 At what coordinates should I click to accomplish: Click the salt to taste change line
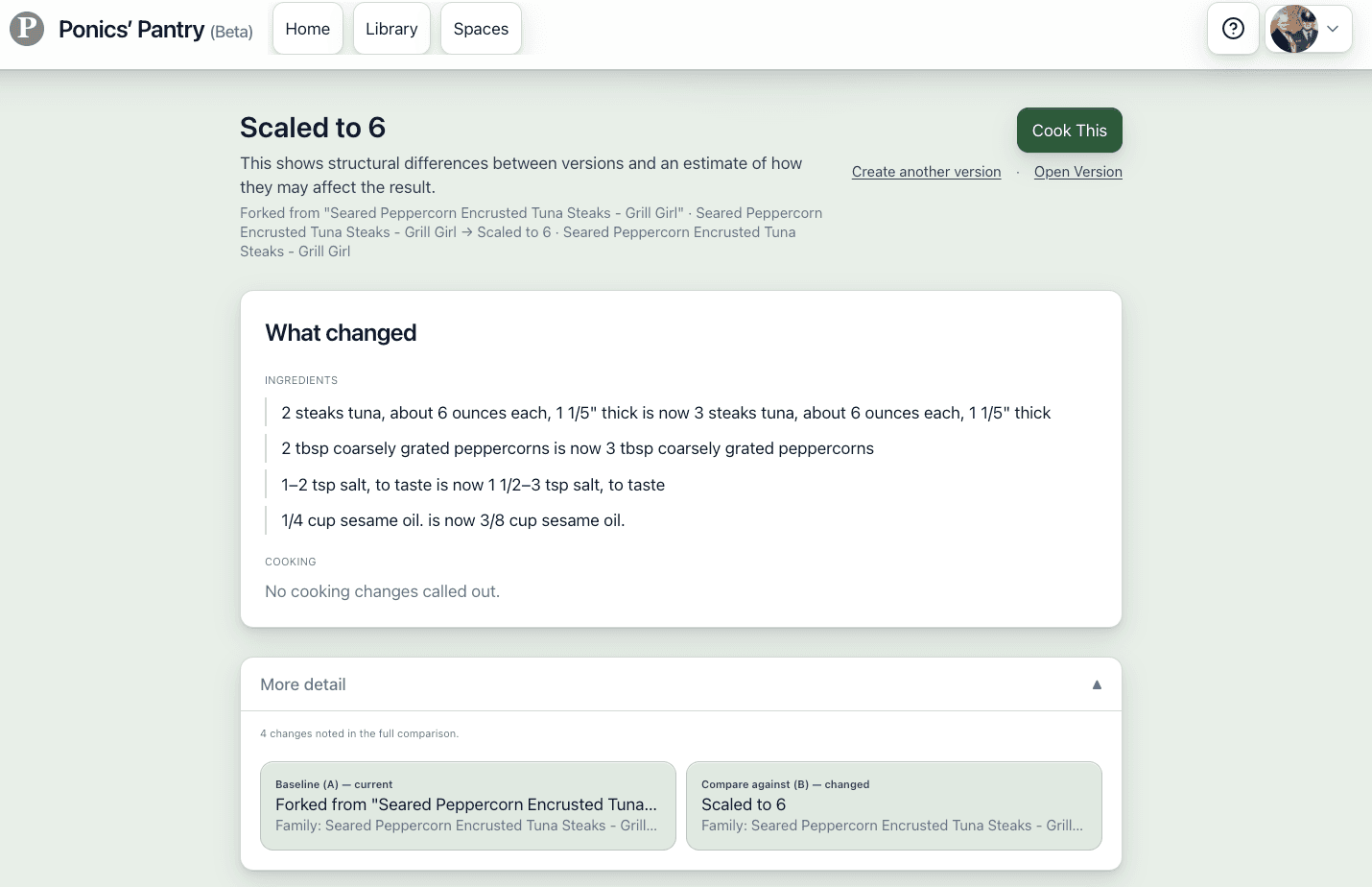[x=473, y=485]
